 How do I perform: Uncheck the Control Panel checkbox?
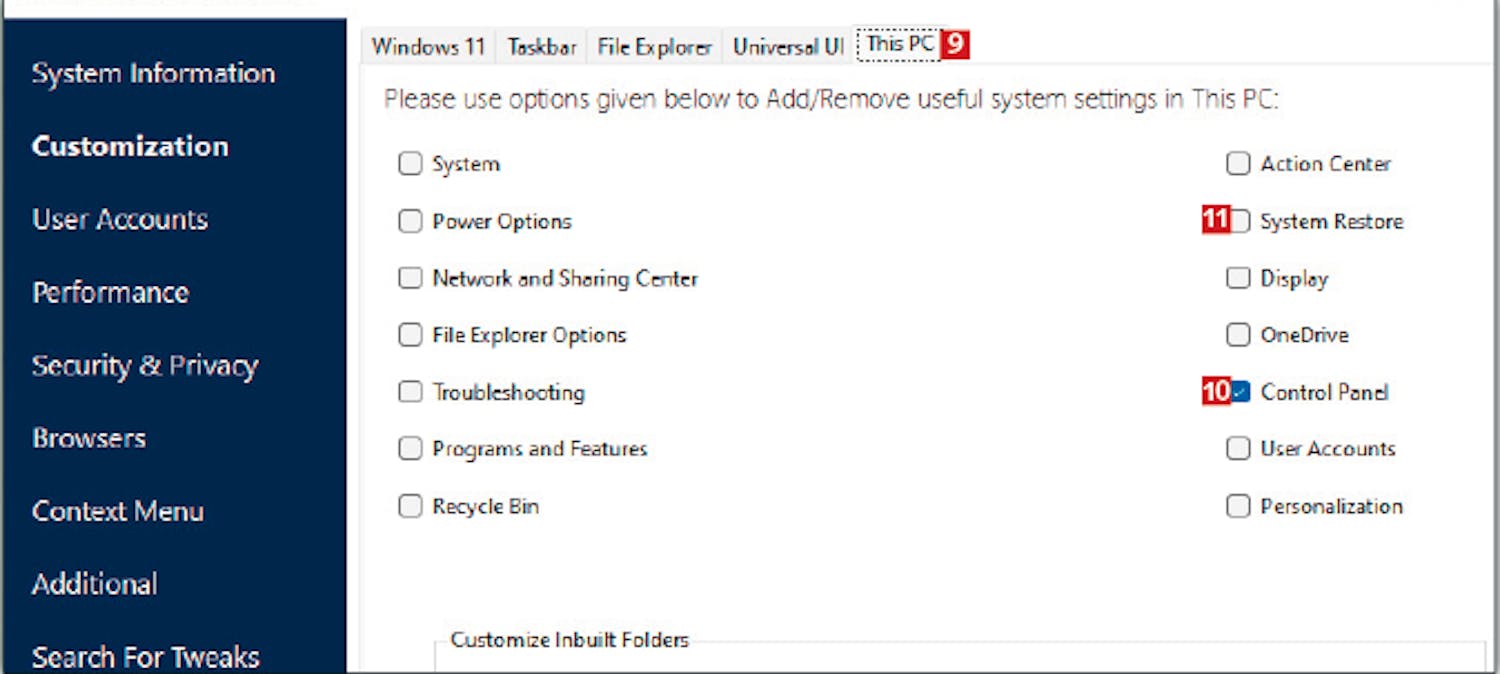tap(1240, 392)
